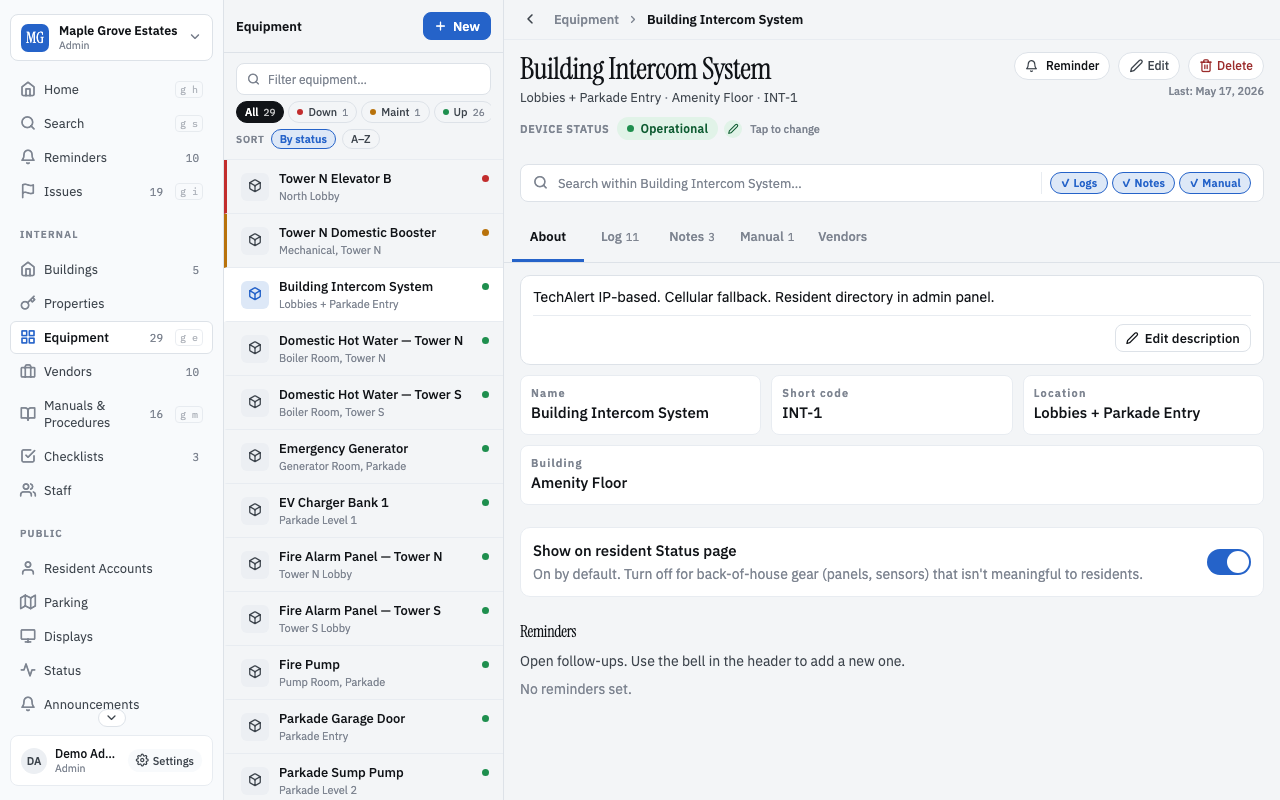Open Parkade Garage Door entry
The height and width of the screenshot is (800, 1280).
tap(364, 727)
